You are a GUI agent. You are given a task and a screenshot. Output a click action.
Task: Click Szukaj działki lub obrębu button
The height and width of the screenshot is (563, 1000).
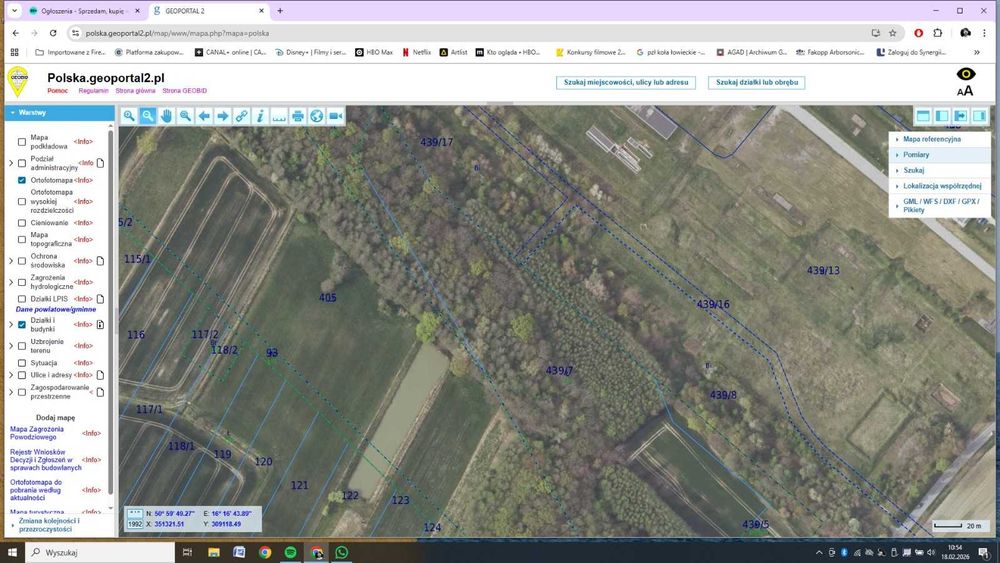(x=756, y=82)
